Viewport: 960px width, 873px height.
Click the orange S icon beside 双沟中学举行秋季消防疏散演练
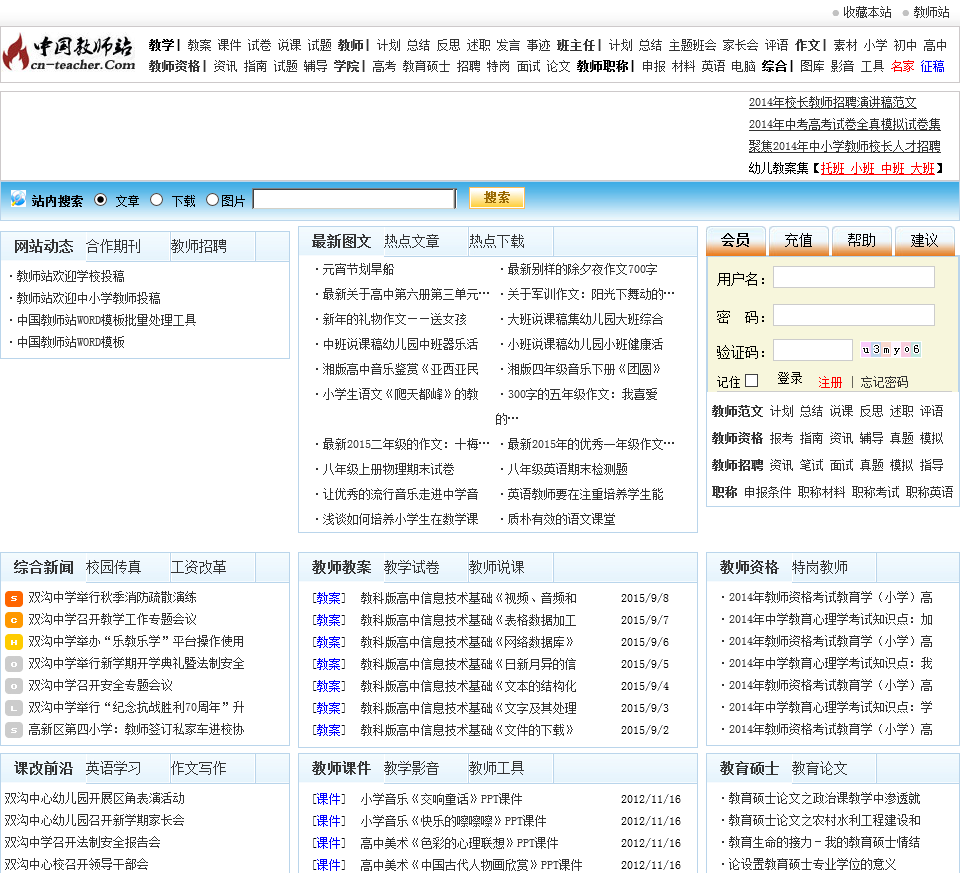(13, 598)
